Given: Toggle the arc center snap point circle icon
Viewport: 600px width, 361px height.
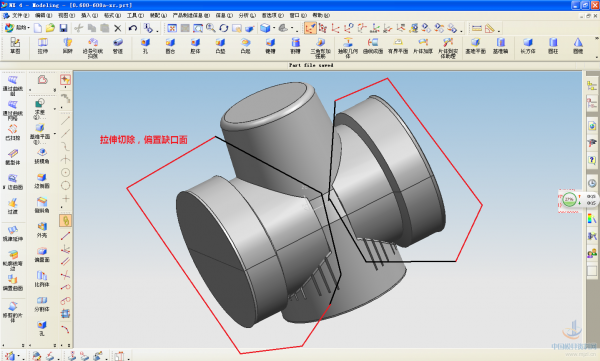Looking at the screenshot, I should pyautogui.click(x=65, y=173).
